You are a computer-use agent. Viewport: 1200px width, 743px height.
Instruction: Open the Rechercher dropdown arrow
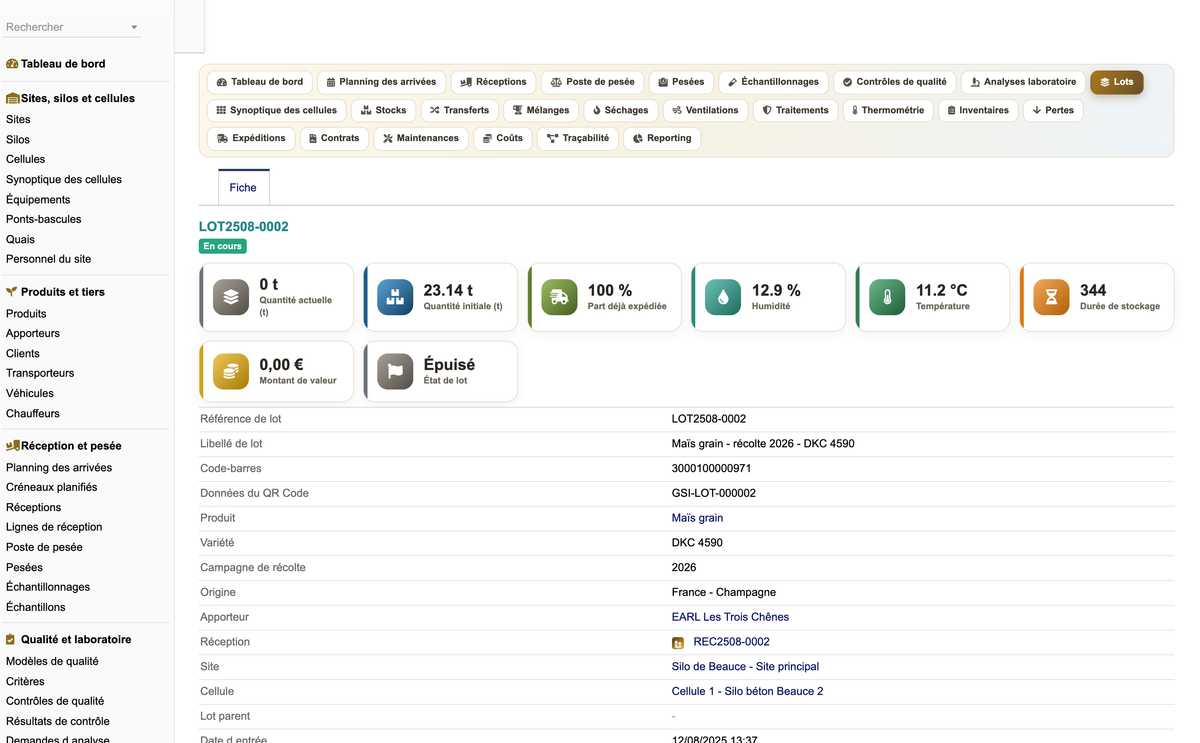tap(134, 28)
